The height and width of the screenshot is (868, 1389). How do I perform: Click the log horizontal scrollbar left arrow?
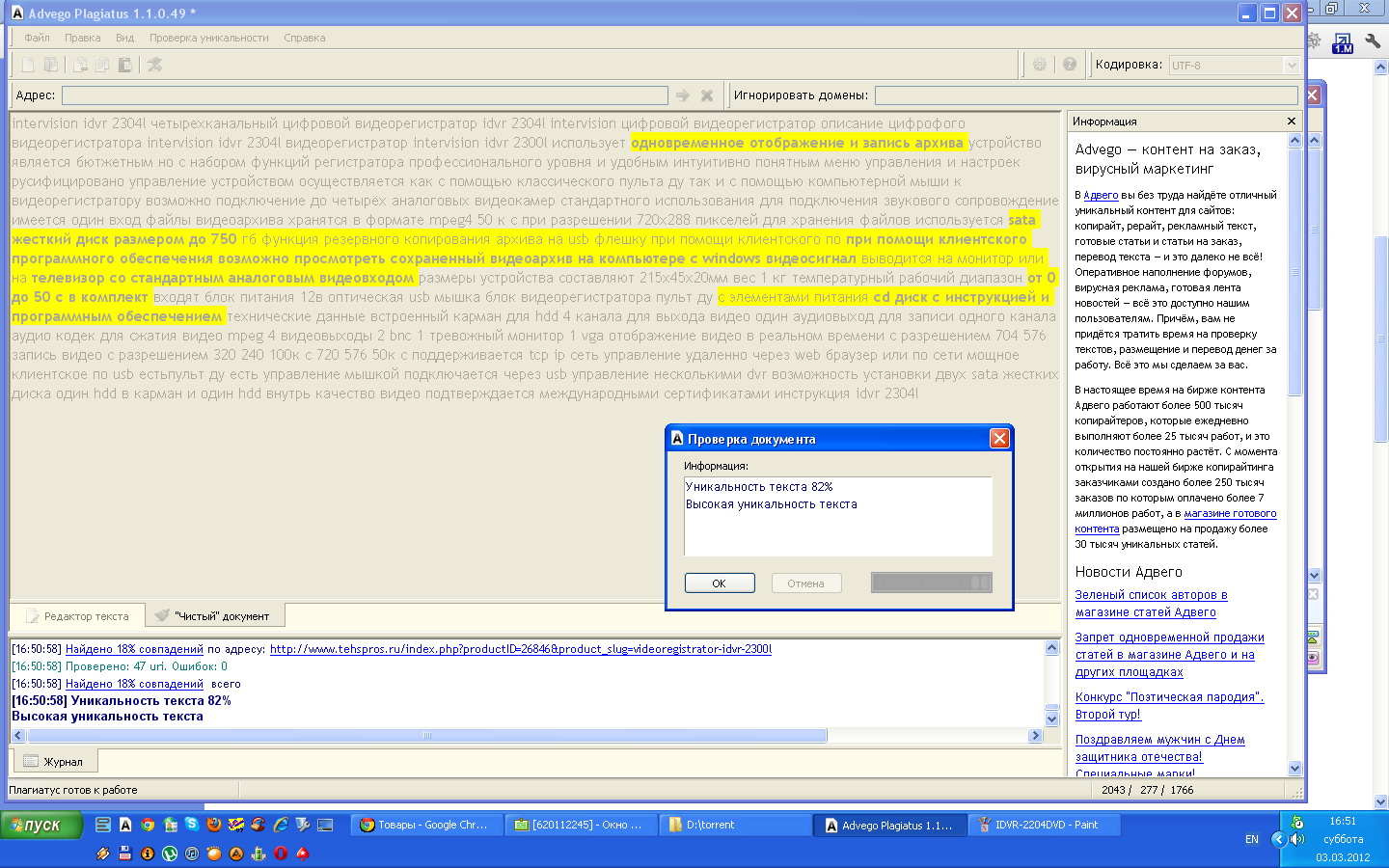(18, 736)
